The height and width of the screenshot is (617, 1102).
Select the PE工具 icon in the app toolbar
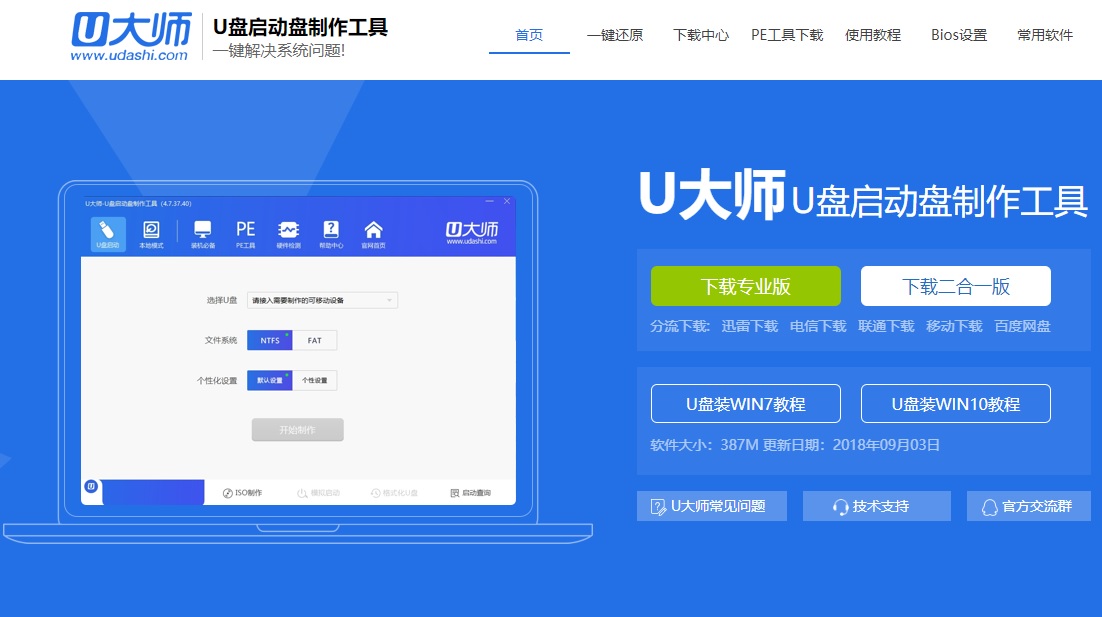[x=245, y=234]
